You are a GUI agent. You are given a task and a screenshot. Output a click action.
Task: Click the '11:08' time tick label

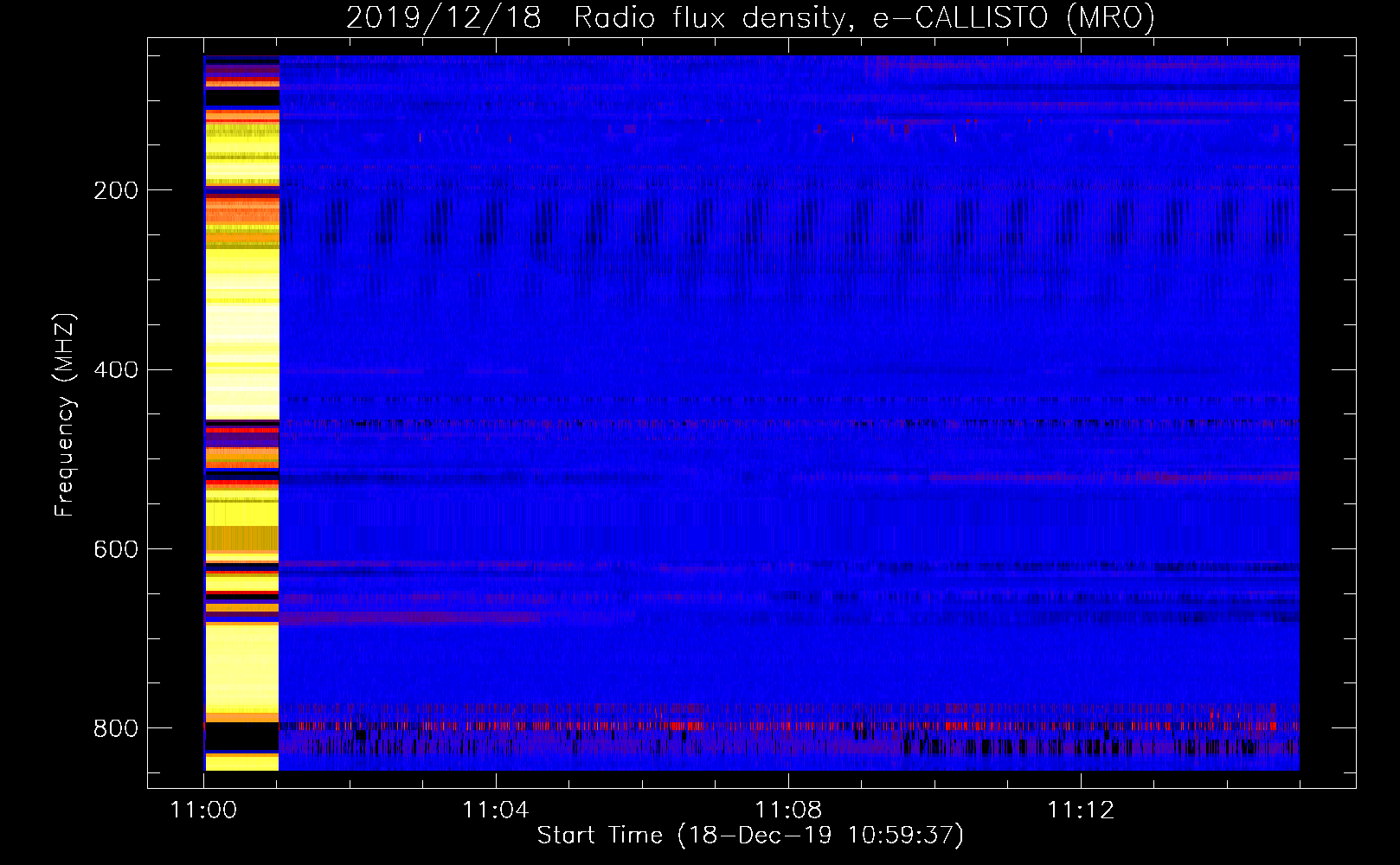pyautogui.click(x=788, y=811)
